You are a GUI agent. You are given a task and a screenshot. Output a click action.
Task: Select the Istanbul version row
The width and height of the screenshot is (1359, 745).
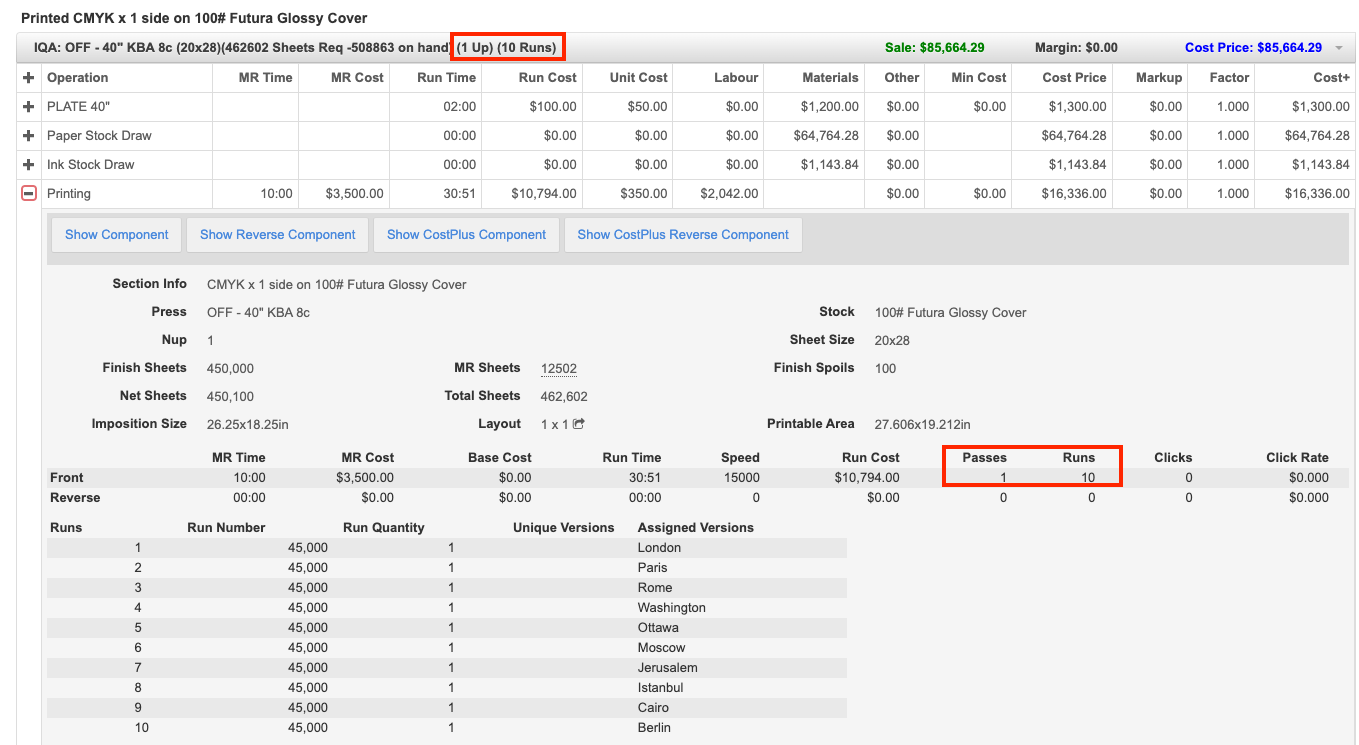447,688
